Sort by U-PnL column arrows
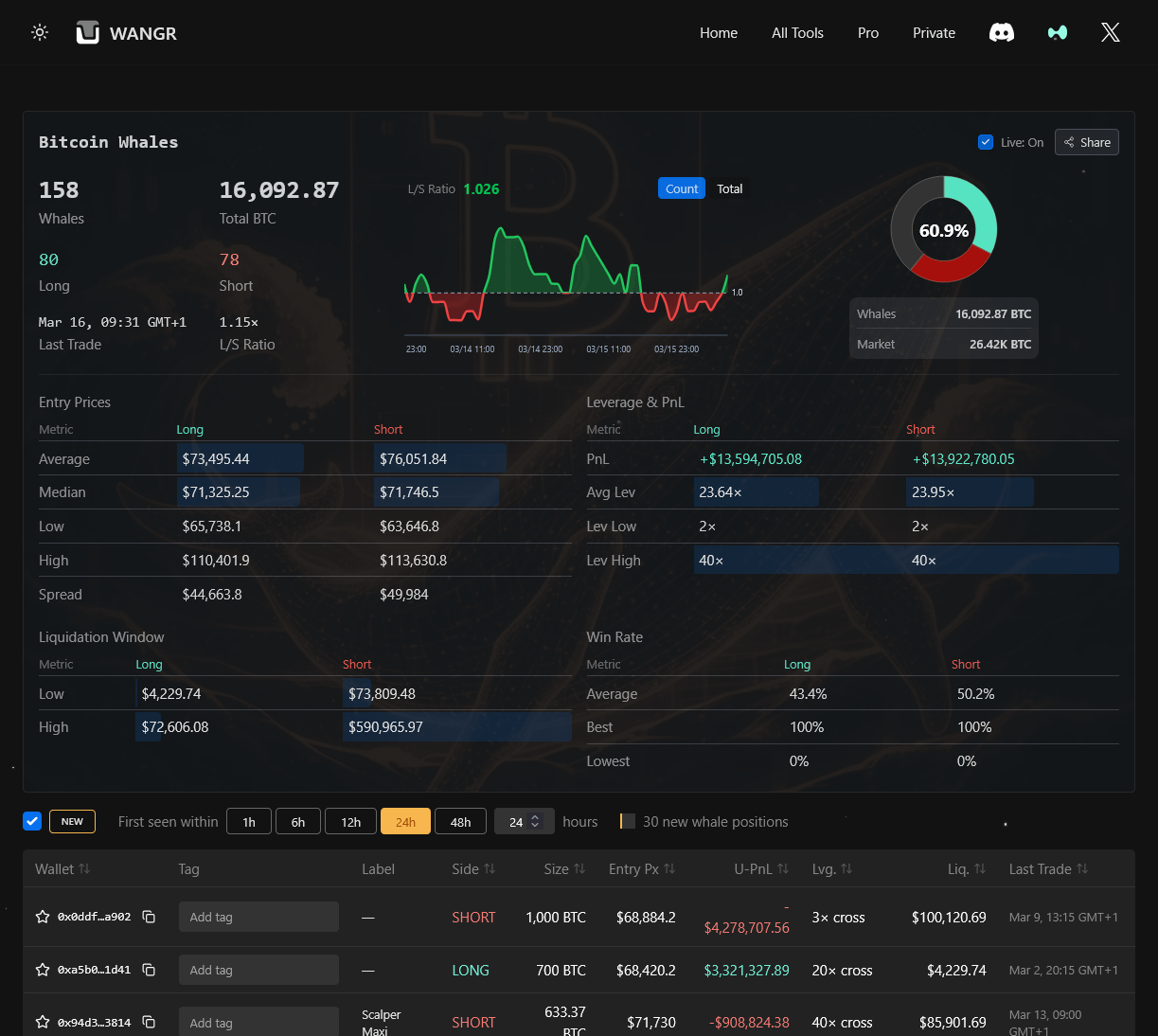 [x=783, y=869]
